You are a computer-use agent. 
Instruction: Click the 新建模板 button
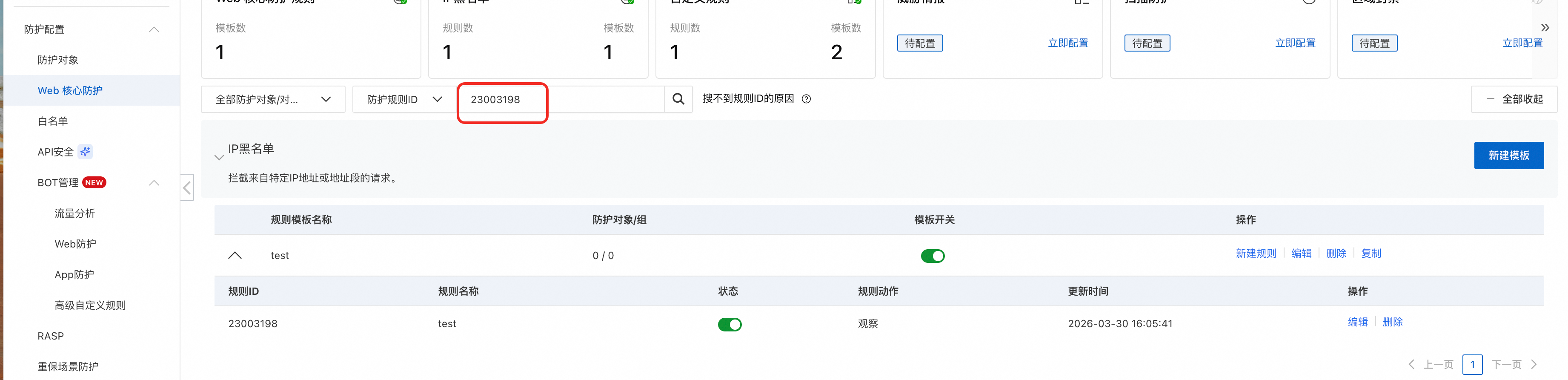click(1508, 155)
